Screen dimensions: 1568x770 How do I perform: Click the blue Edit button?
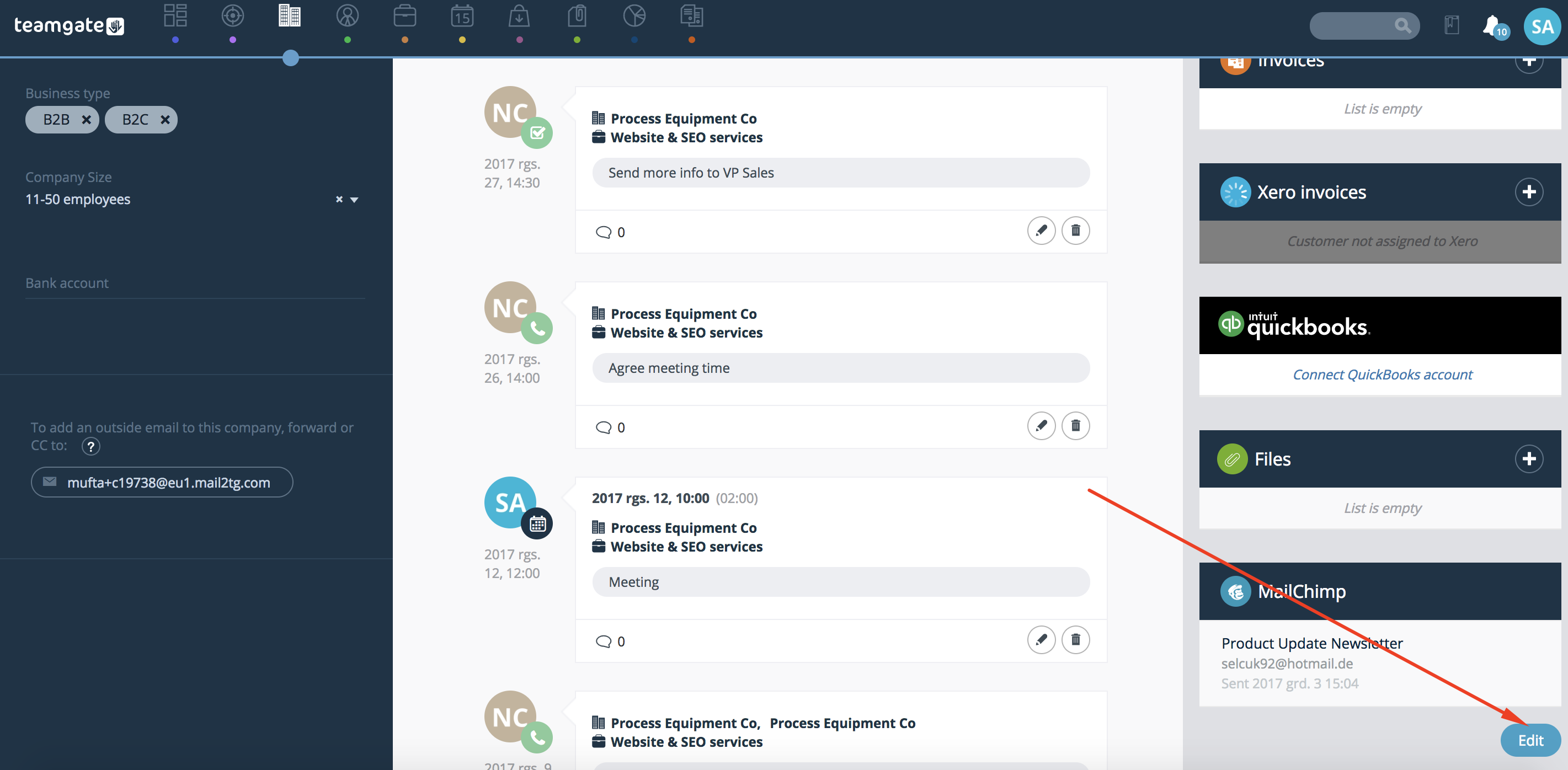(x=1530, y=740)
